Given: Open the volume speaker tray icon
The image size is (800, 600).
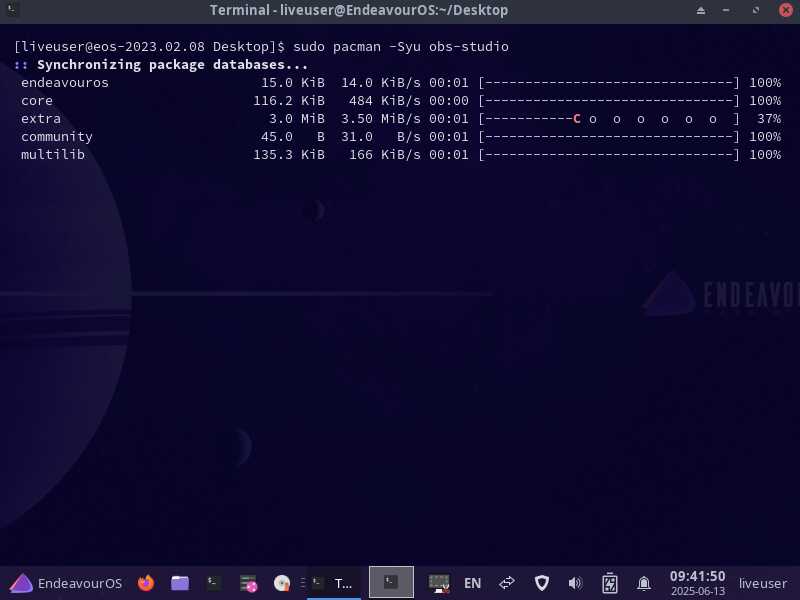Looking at the screenshot, I should pyautogui.click(x=575, y=583).
